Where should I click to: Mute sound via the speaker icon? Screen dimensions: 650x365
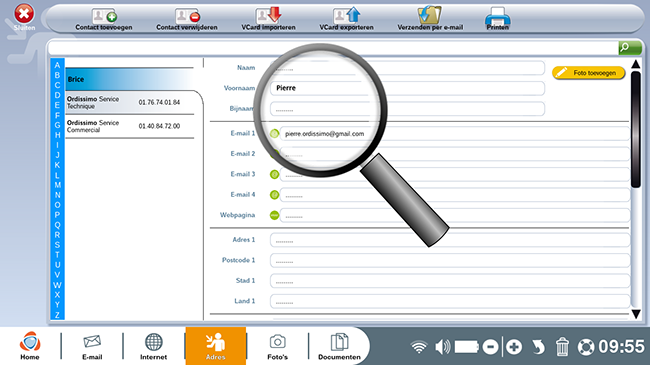(x=442, y=347)
